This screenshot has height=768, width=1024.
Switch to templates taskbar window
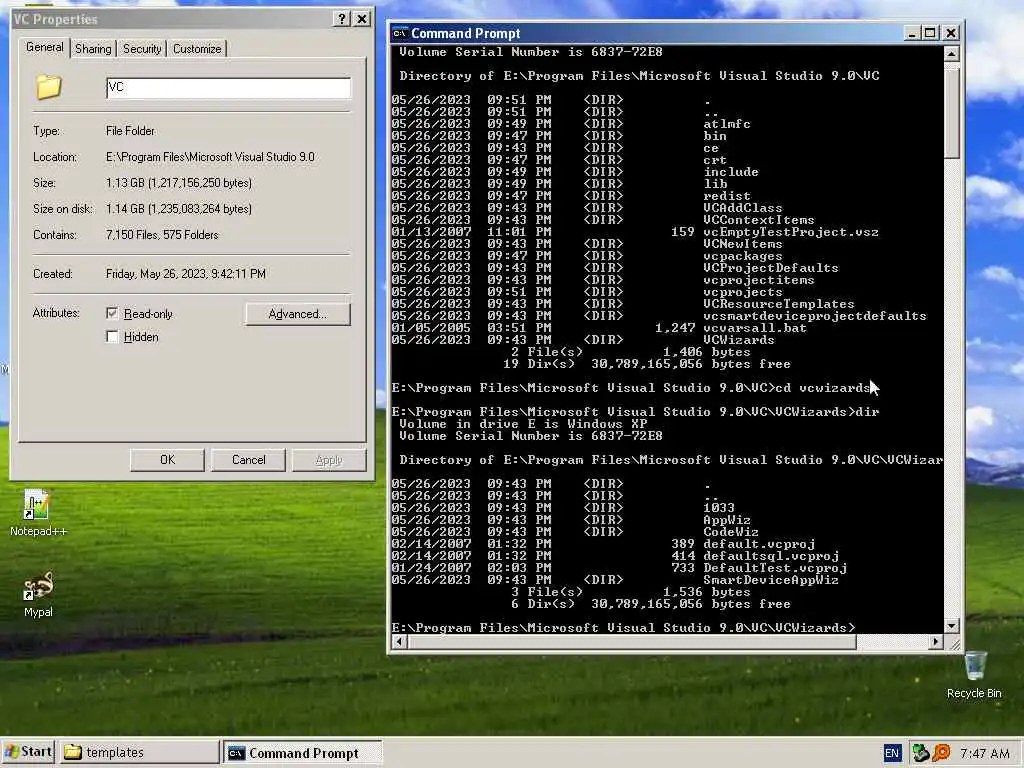coord(140,752)
